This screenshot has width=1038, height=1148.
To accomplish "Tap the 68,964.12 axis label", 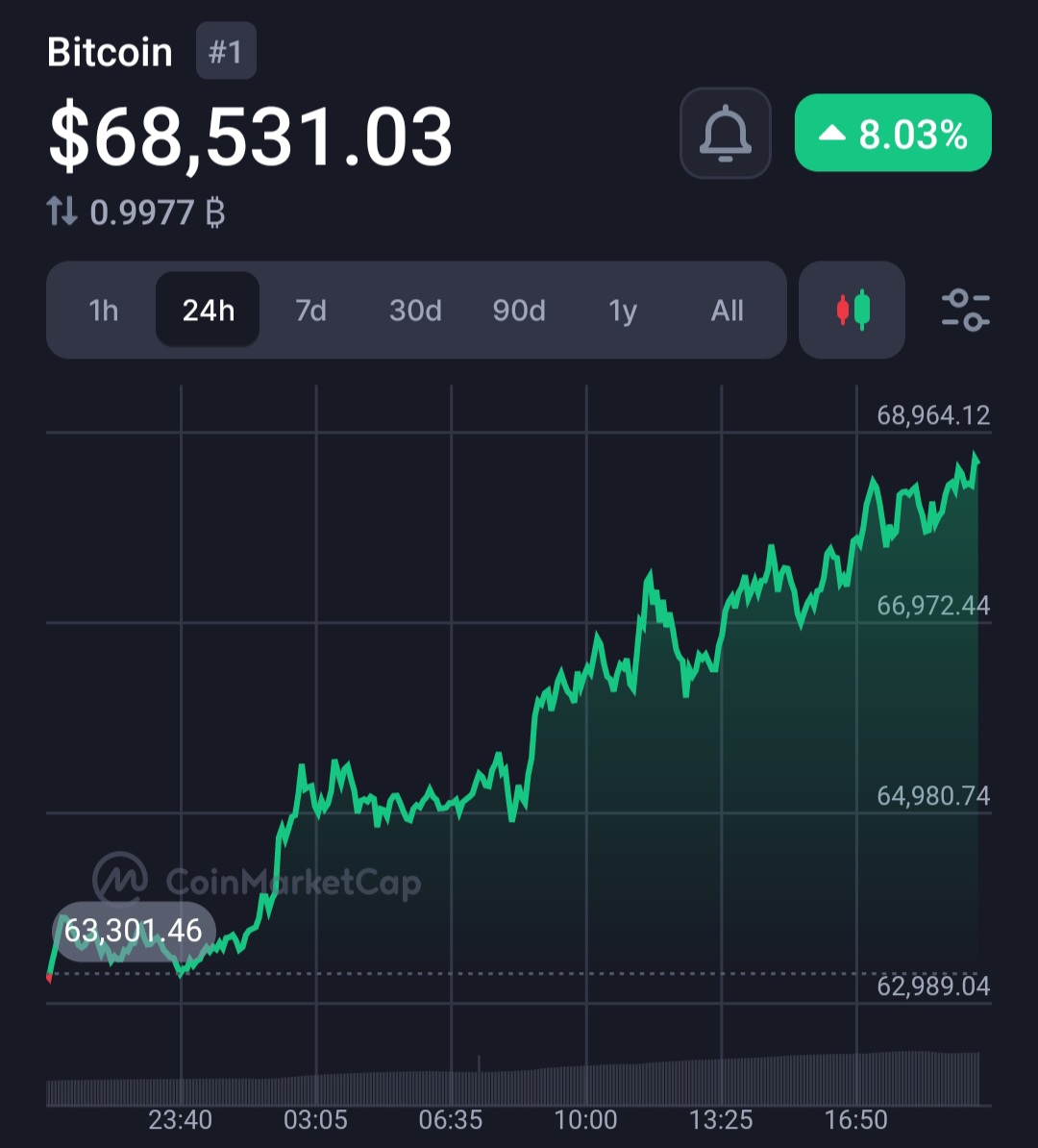I will coord(933,415).
